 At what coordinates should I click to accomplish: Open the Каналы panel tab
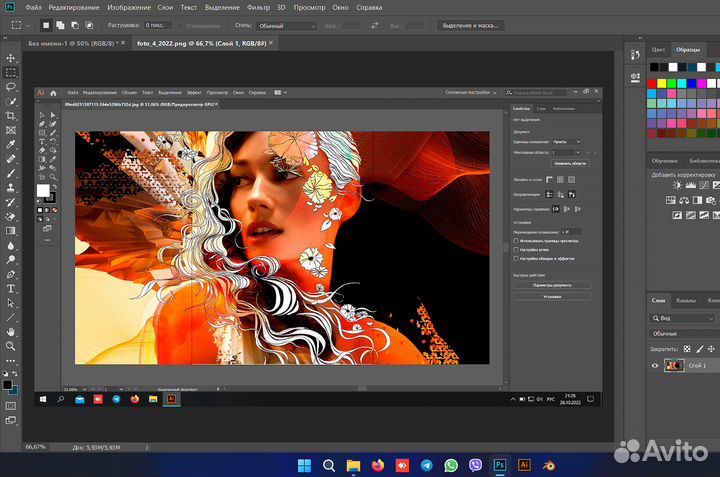click(x=686, y=301)
